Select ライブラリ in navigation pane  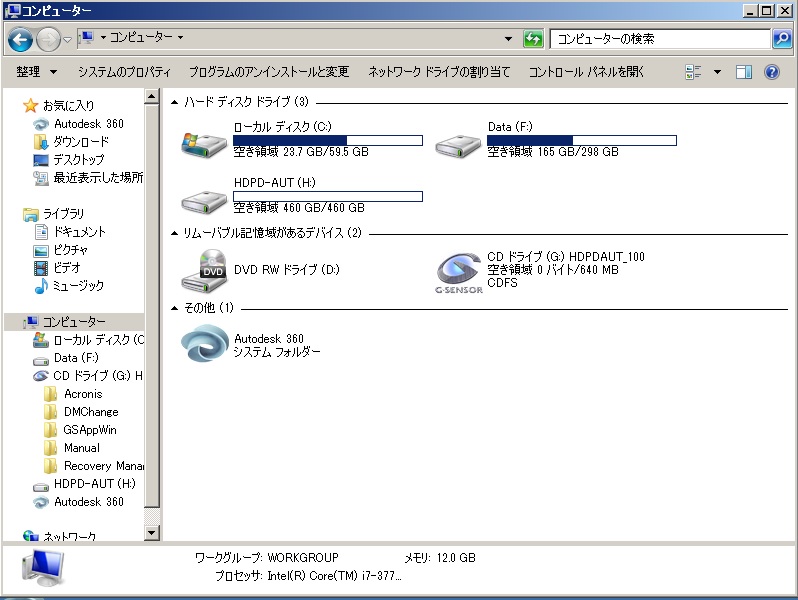pos(53,214)
